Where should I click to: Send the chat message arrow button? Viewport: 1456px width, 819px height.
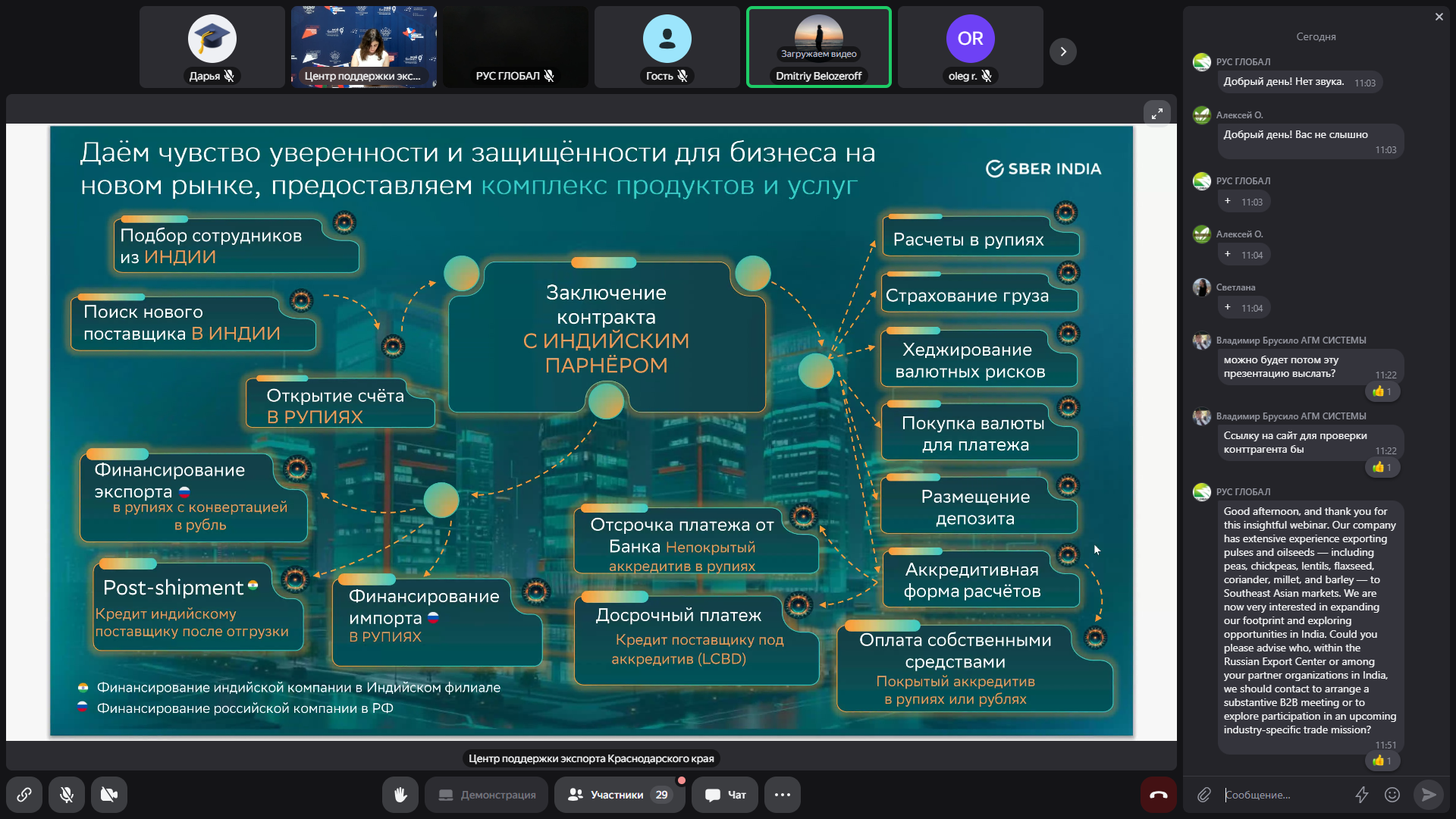point(1429,795)
